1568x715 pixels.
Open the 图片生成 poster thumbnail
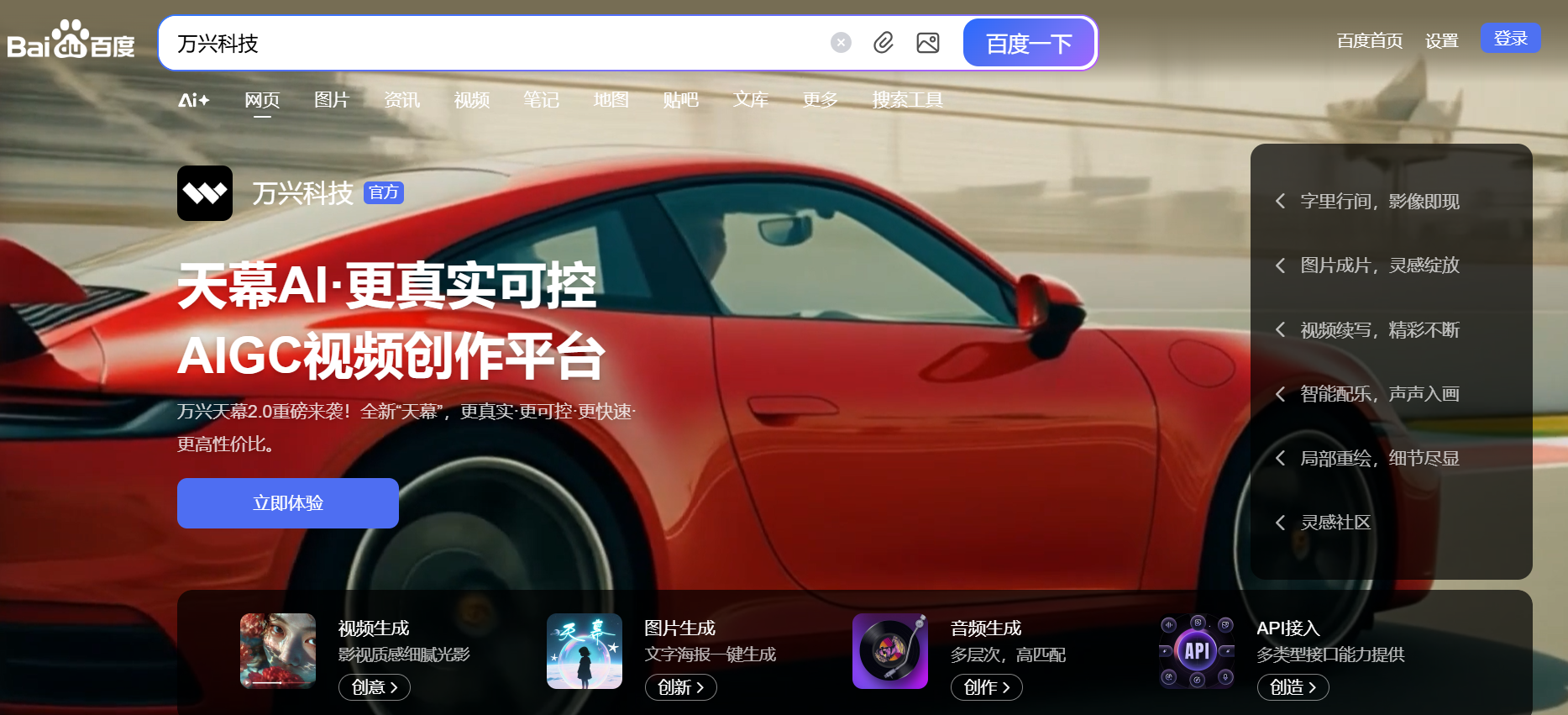pos(585,651)
